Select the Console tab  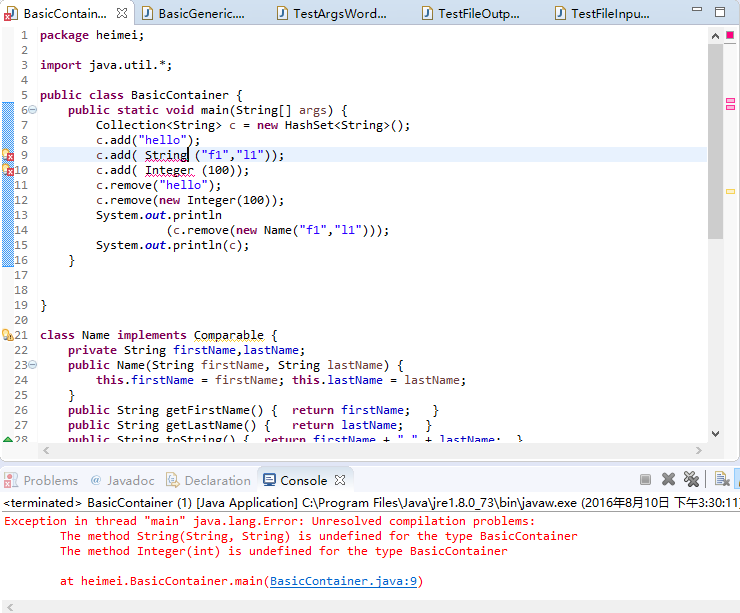click(303, 480)
